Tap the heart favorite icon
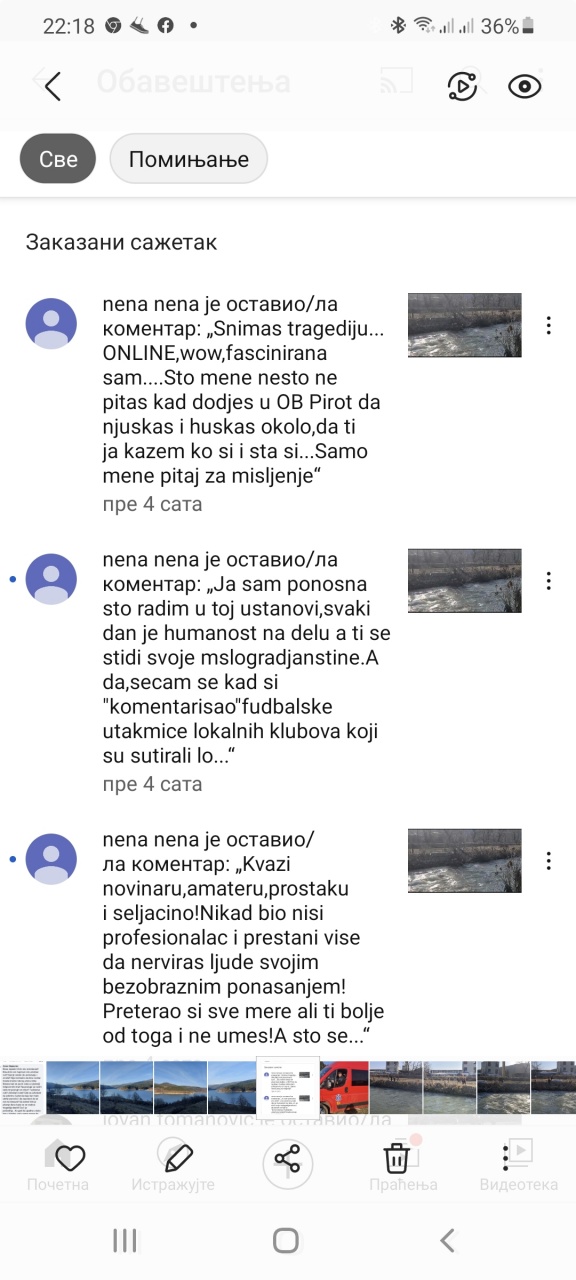This screenshot has width=576, height=1280. (x=69, y=1159)
